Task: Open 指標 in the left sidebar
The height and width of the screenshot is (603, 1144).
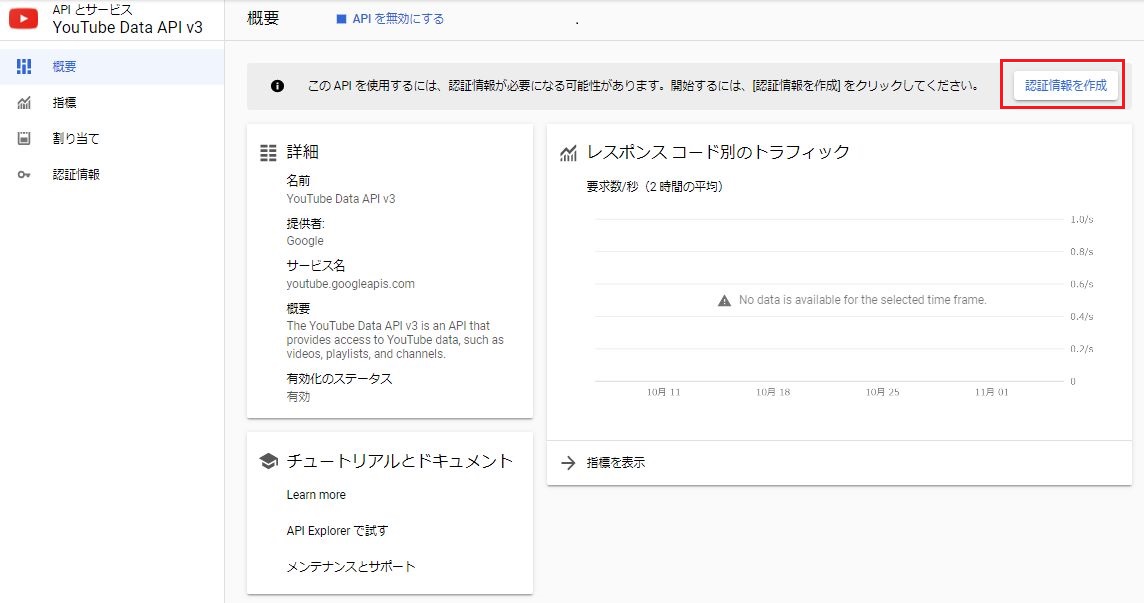Action: [x=112, y=103]
